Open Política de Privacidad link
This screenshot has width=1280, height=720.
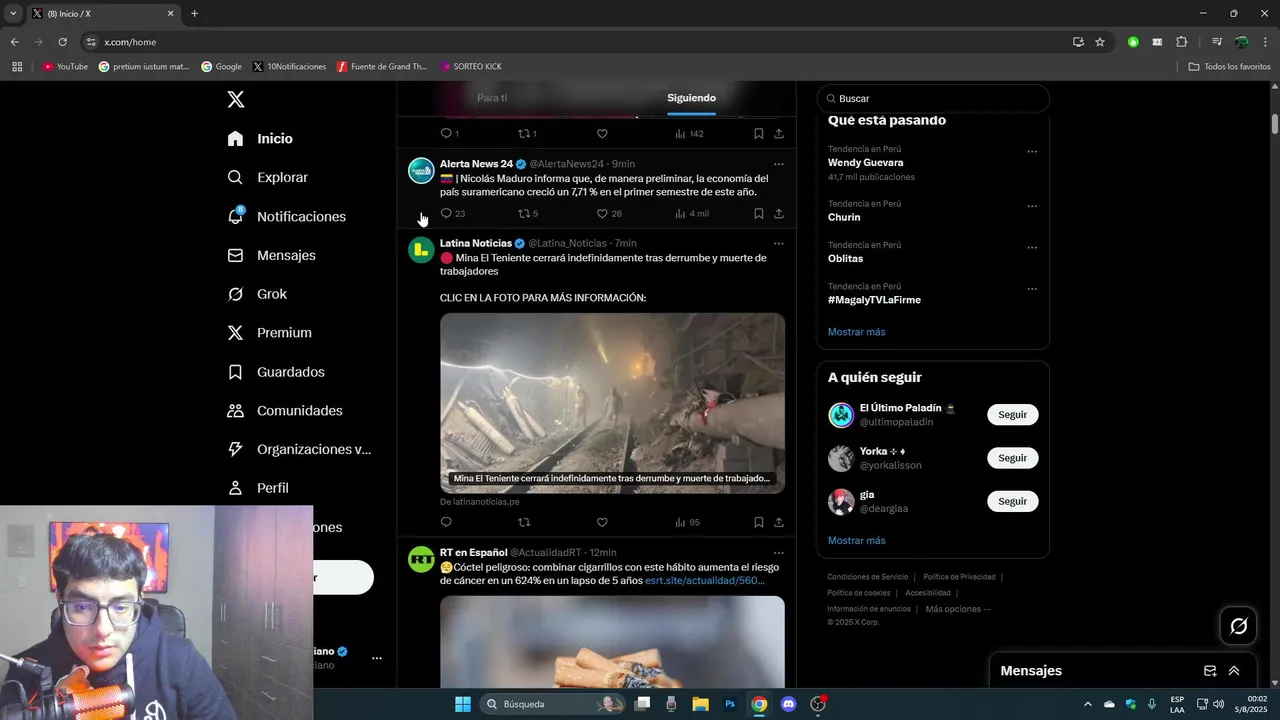959,577
